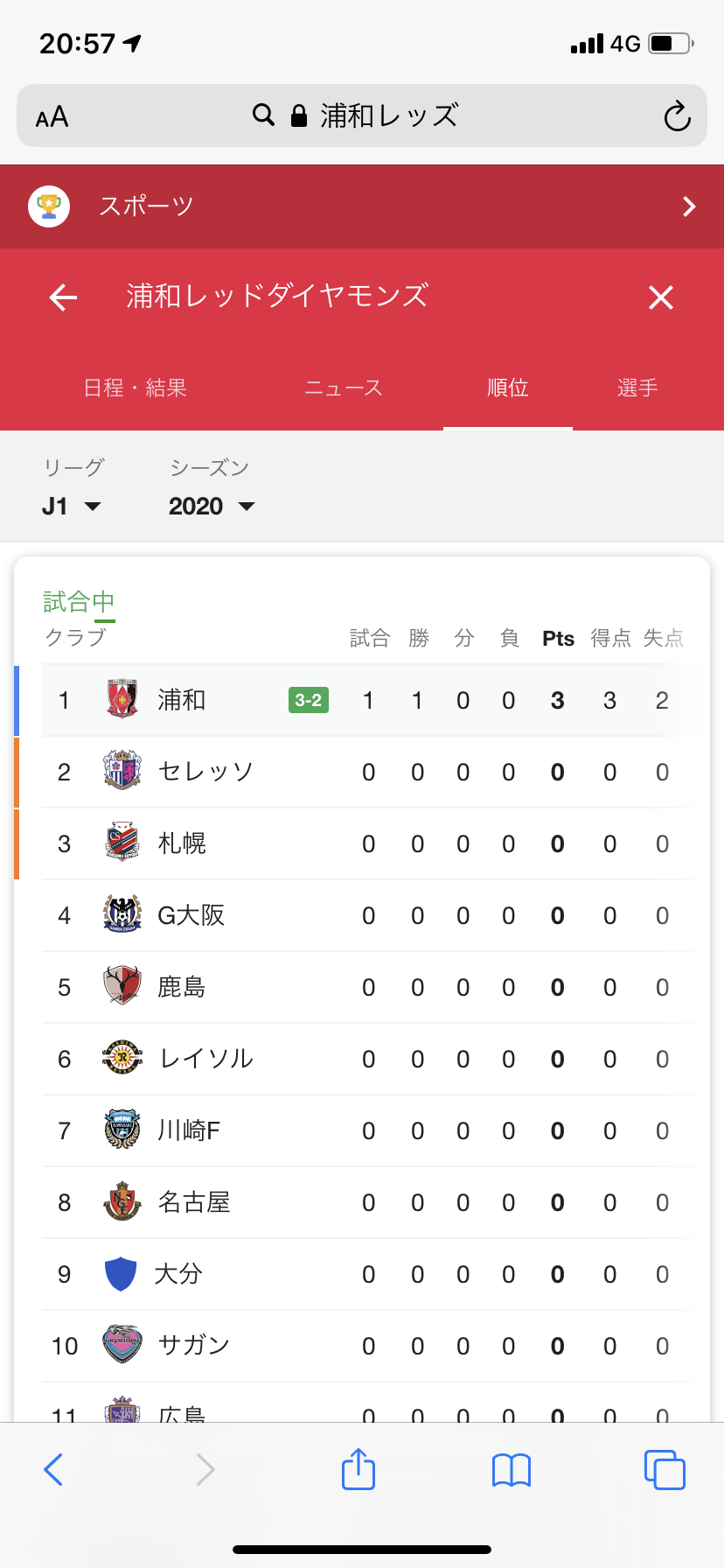
Task: Switch to the 日程・結果 tab
Action: (136, 388)
